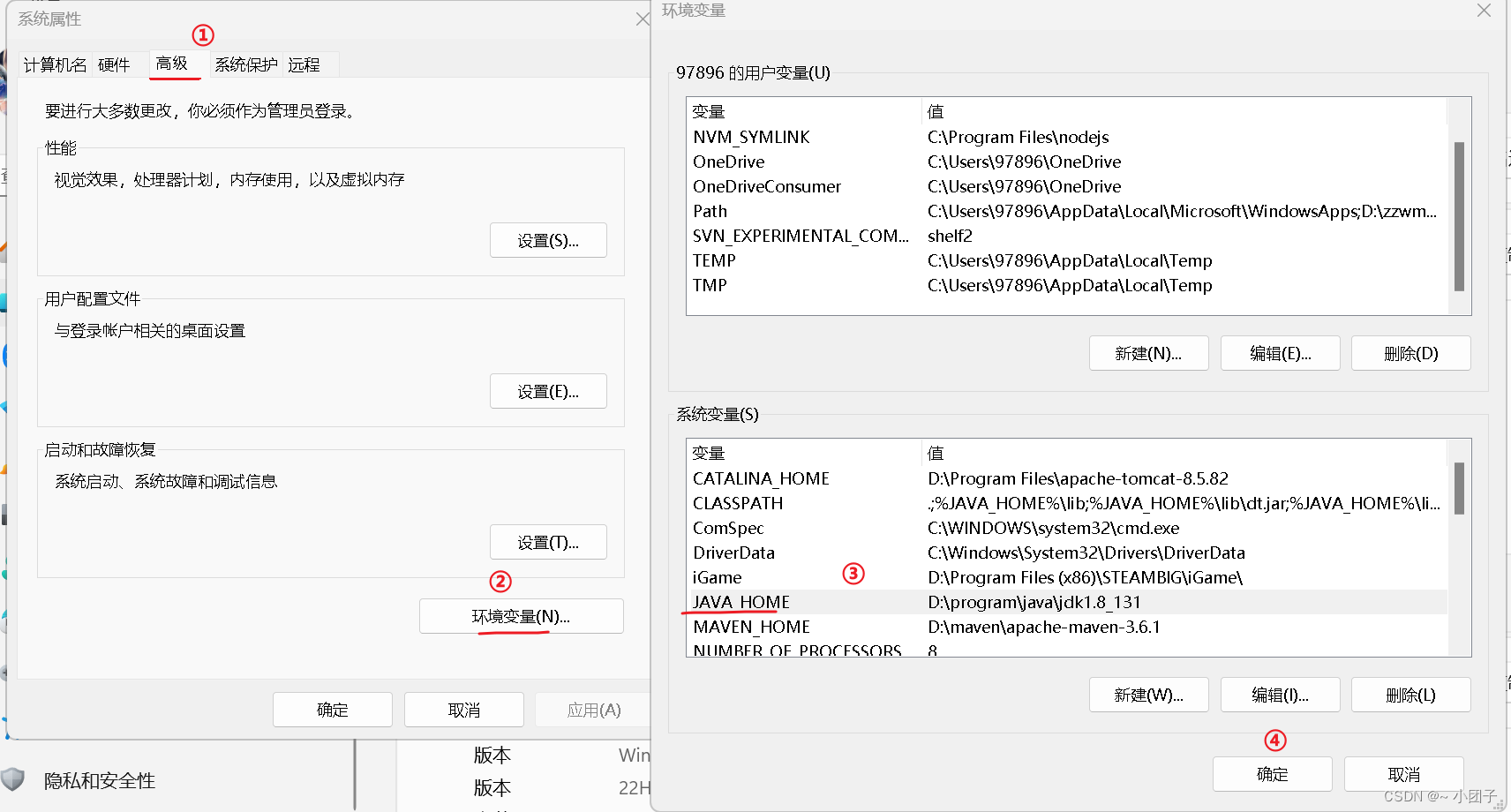
Task: Click 新建(W)... for system variables
Action: pos(1148,695)
